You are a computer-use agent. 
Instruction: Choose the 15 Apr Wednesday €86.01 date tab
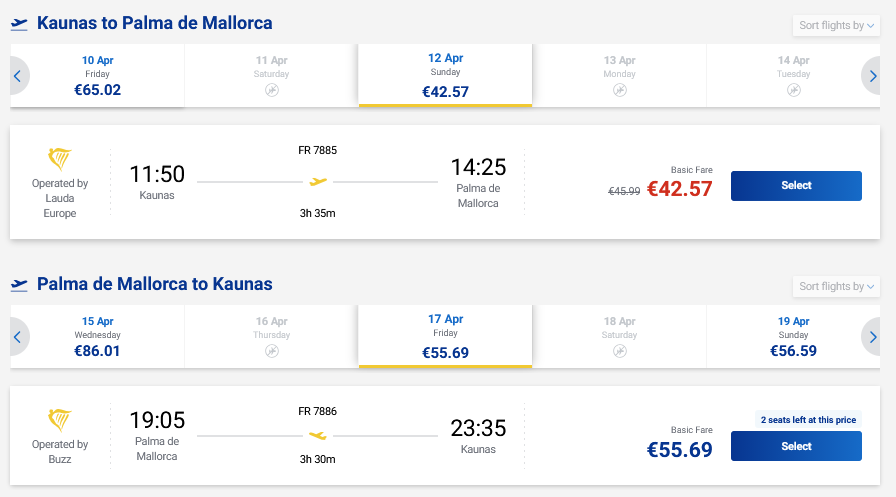click(x=97, y=337)
